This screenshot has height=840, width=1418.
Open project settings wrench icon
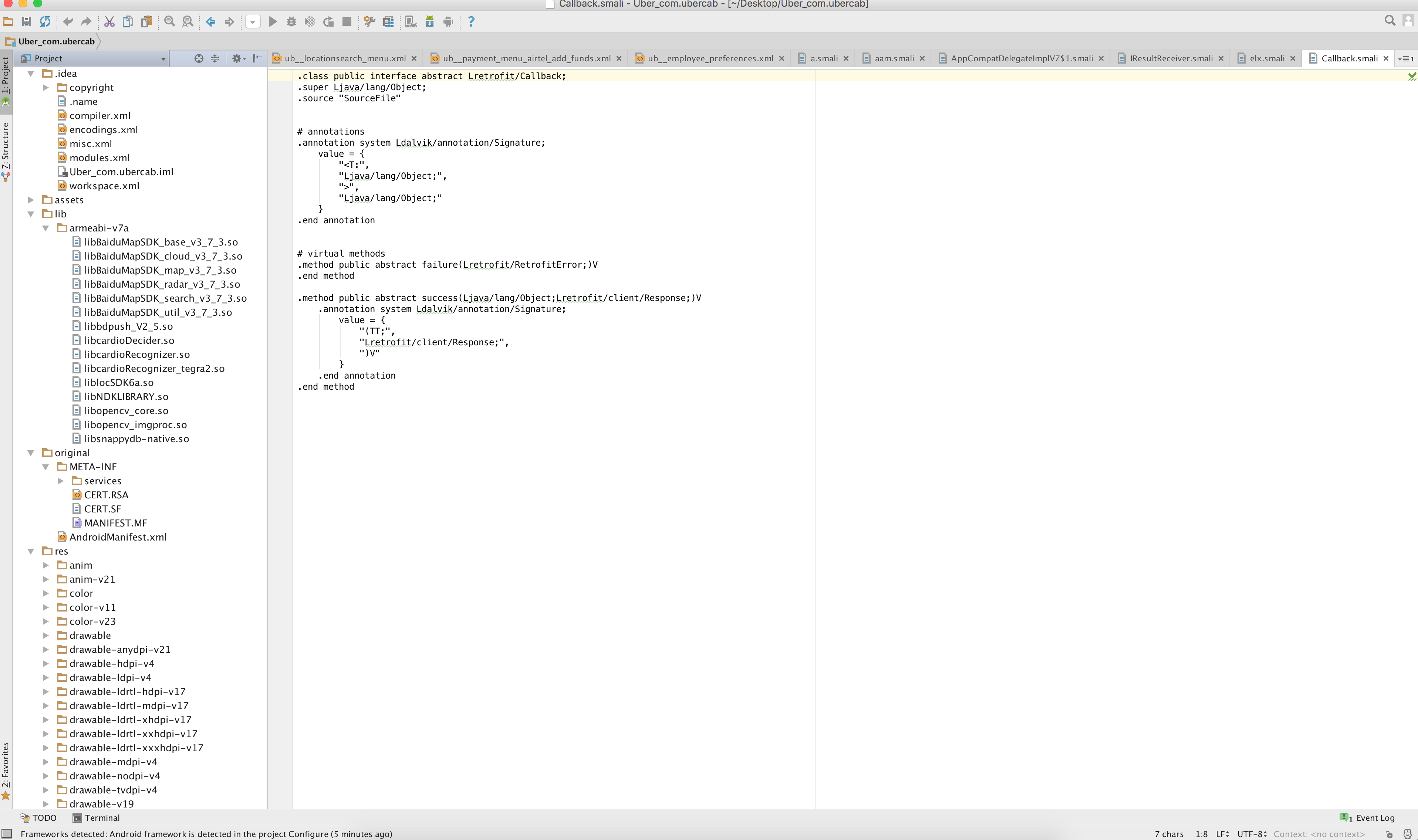pyautogui.click(x=369, y=21)
